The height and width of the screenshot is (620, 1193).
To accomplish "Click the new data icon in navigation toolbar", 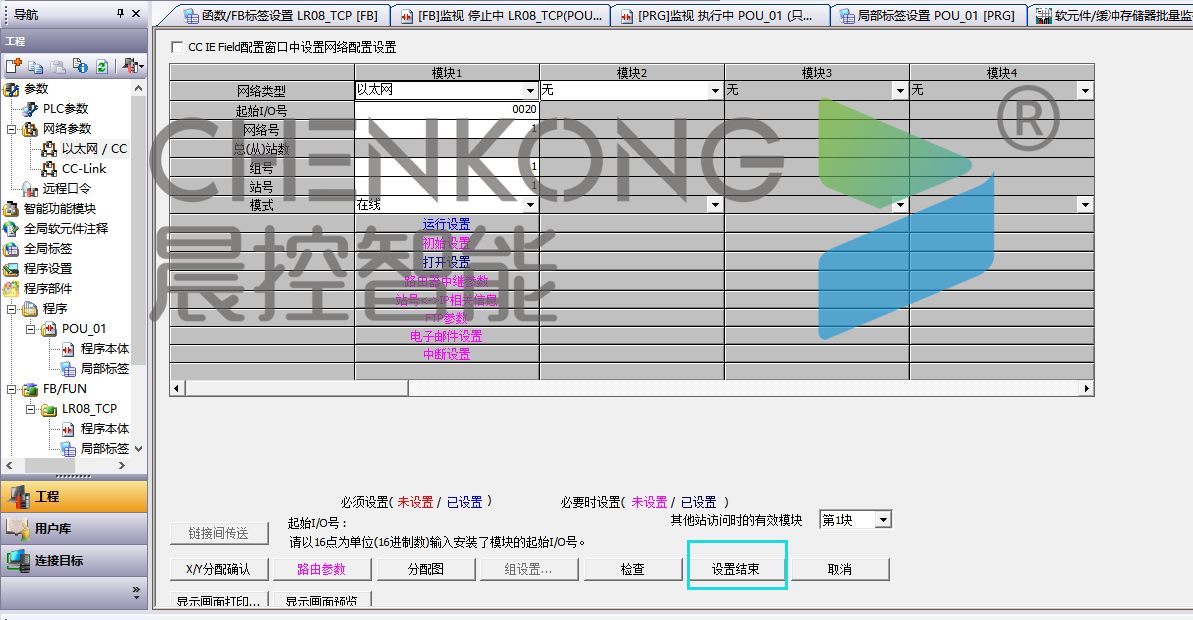I will point(13,66).
